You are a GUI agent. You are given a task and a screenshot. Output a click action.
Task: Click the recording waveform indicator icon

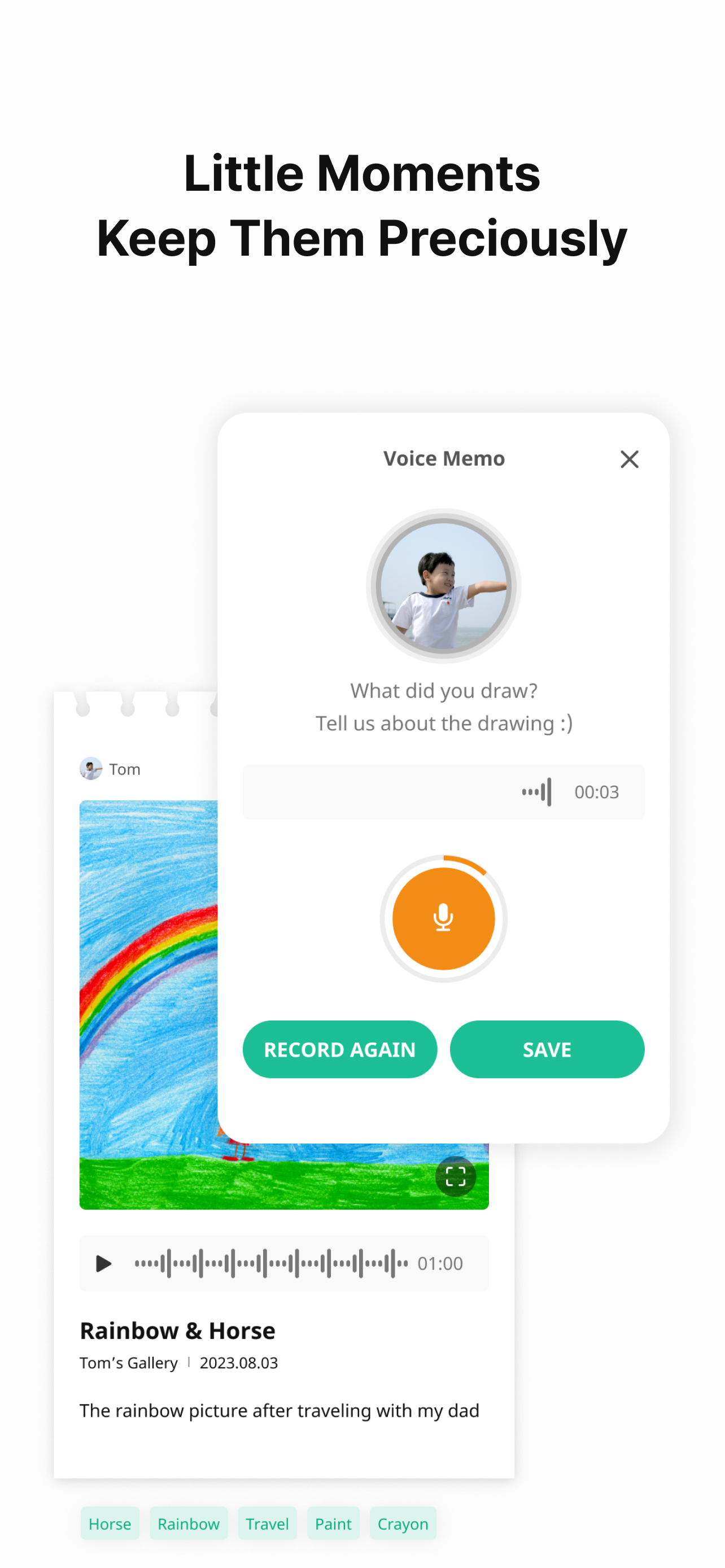[x=536, y=792]
